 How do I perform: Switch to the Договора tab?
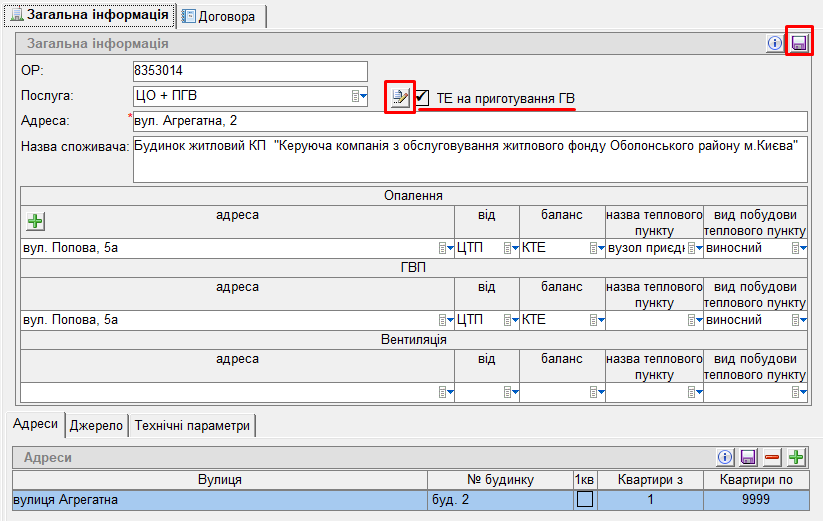pyautogui.click(x=222, y=16)
